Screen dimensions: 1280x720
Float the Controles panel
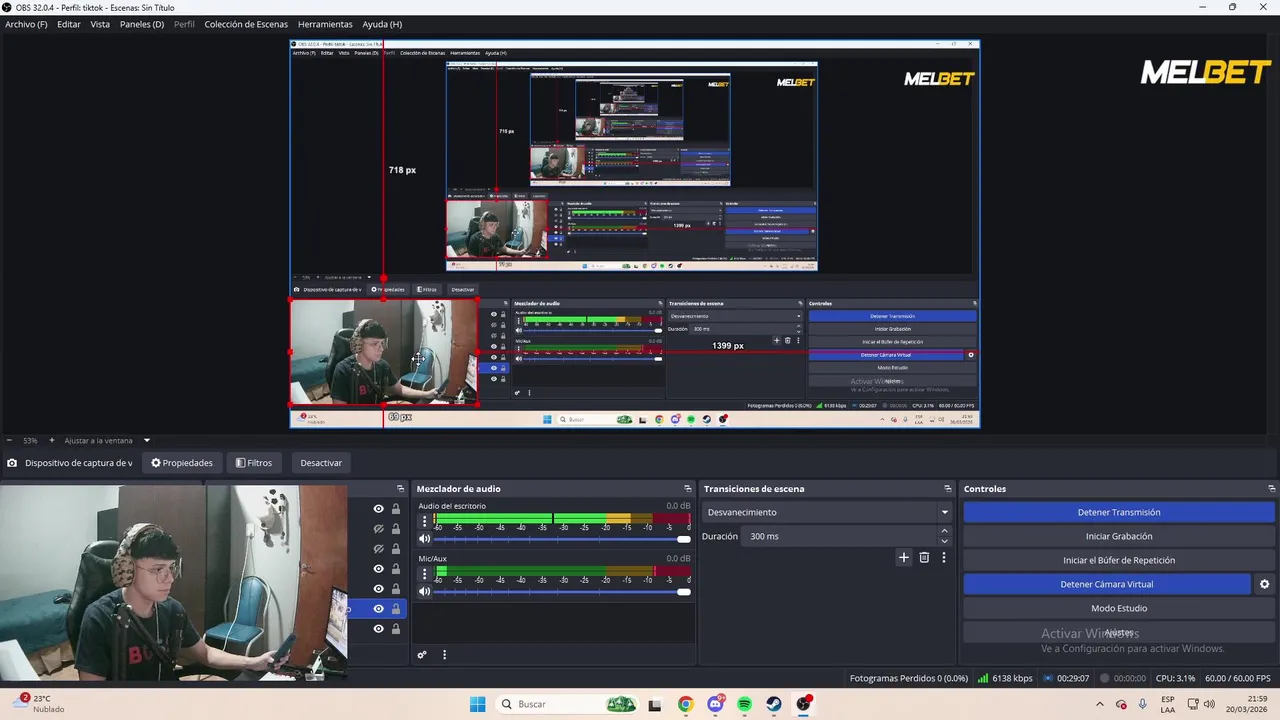1271,489
